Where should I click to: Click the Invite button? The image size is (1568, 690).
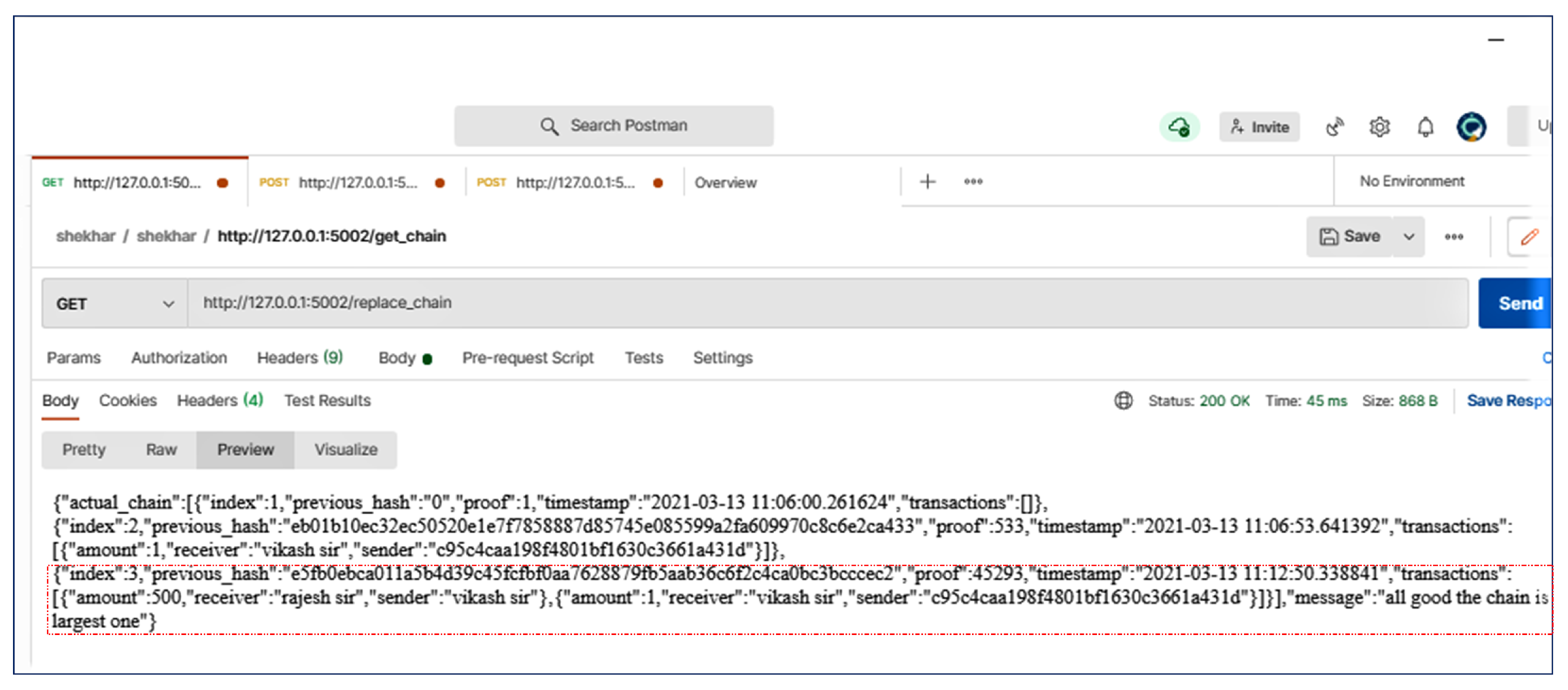point(1259,127)
